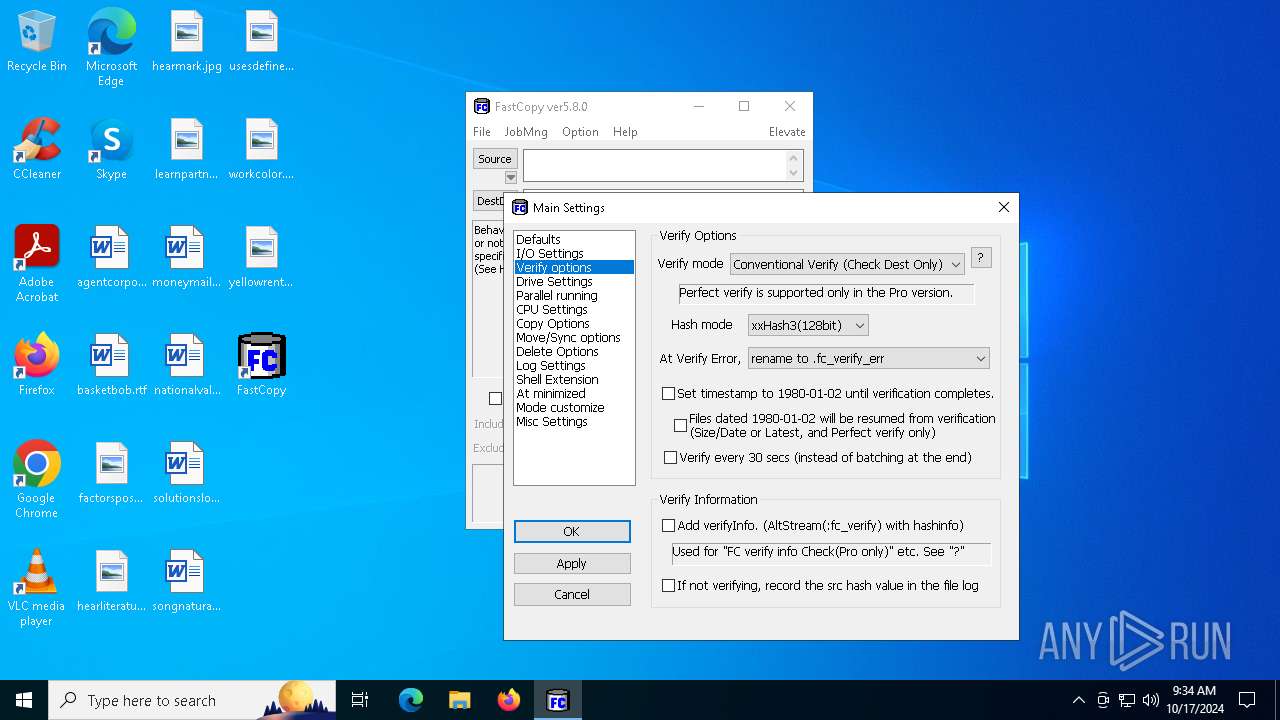Select Delete Options in the list
The height and width of the screenshot is (720, 1280).
[x=574, y=352]
